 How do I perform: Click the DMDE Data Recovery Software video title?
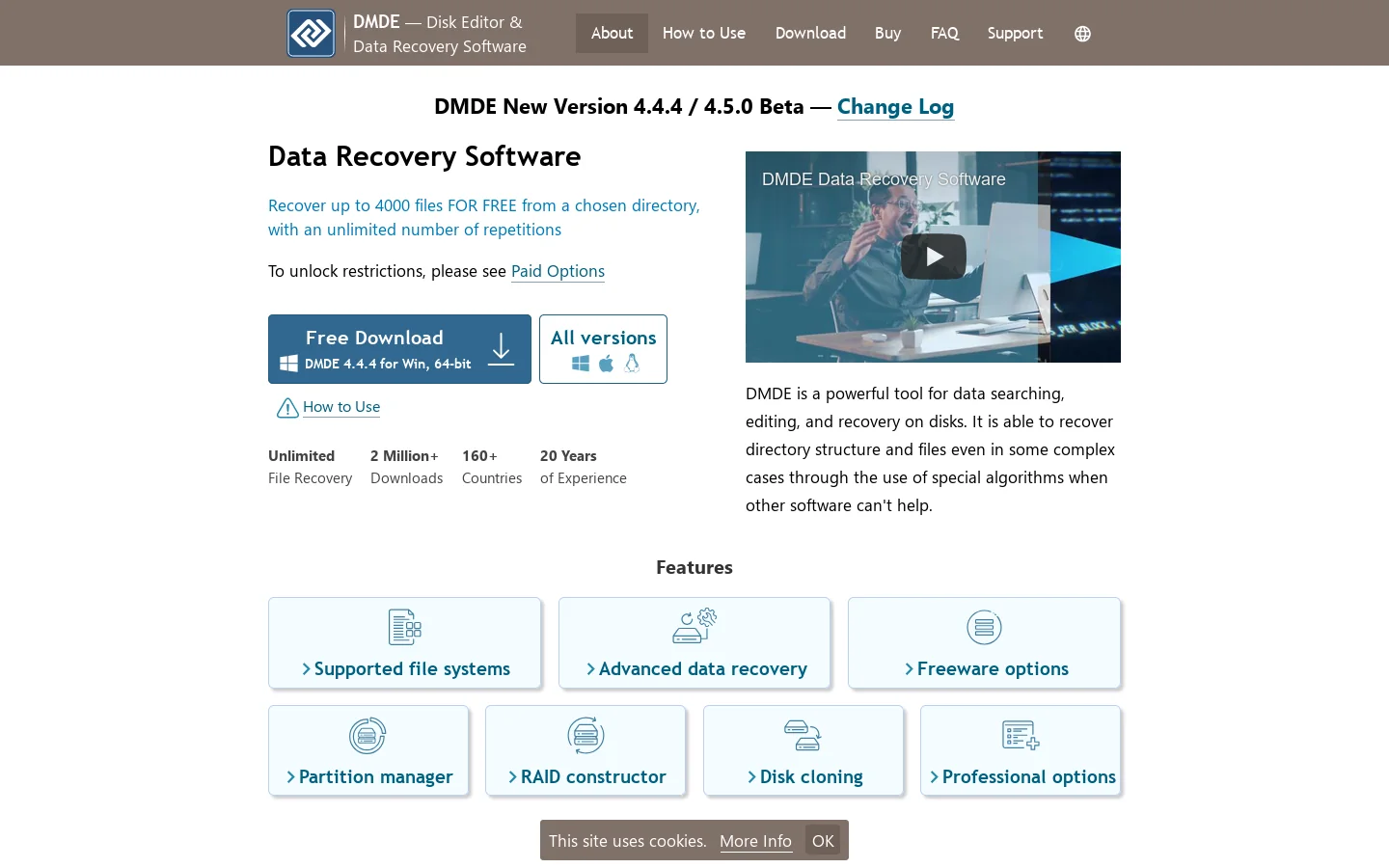point(884,179)
